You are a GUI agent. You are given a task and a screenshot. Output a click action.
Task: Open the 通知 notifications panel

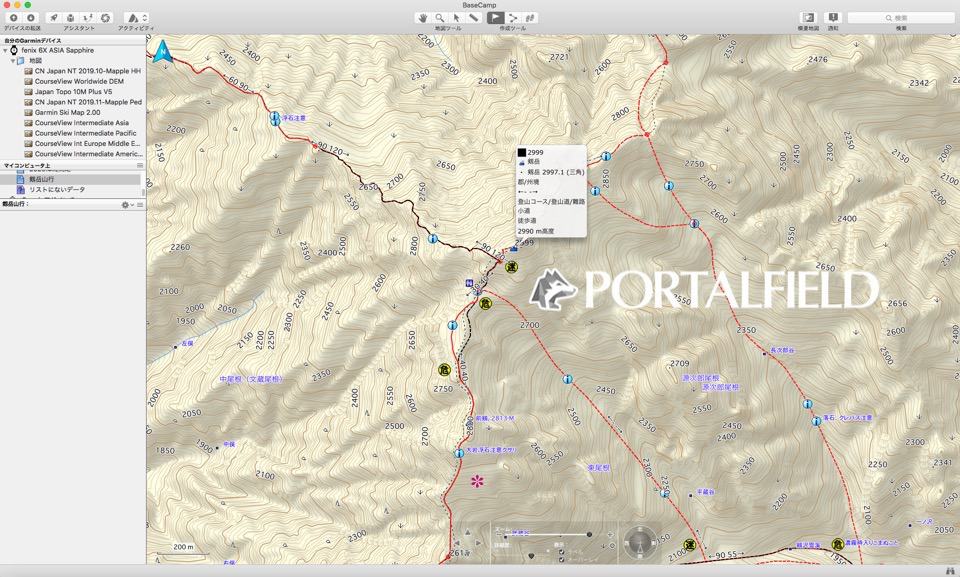pos(831,17)
